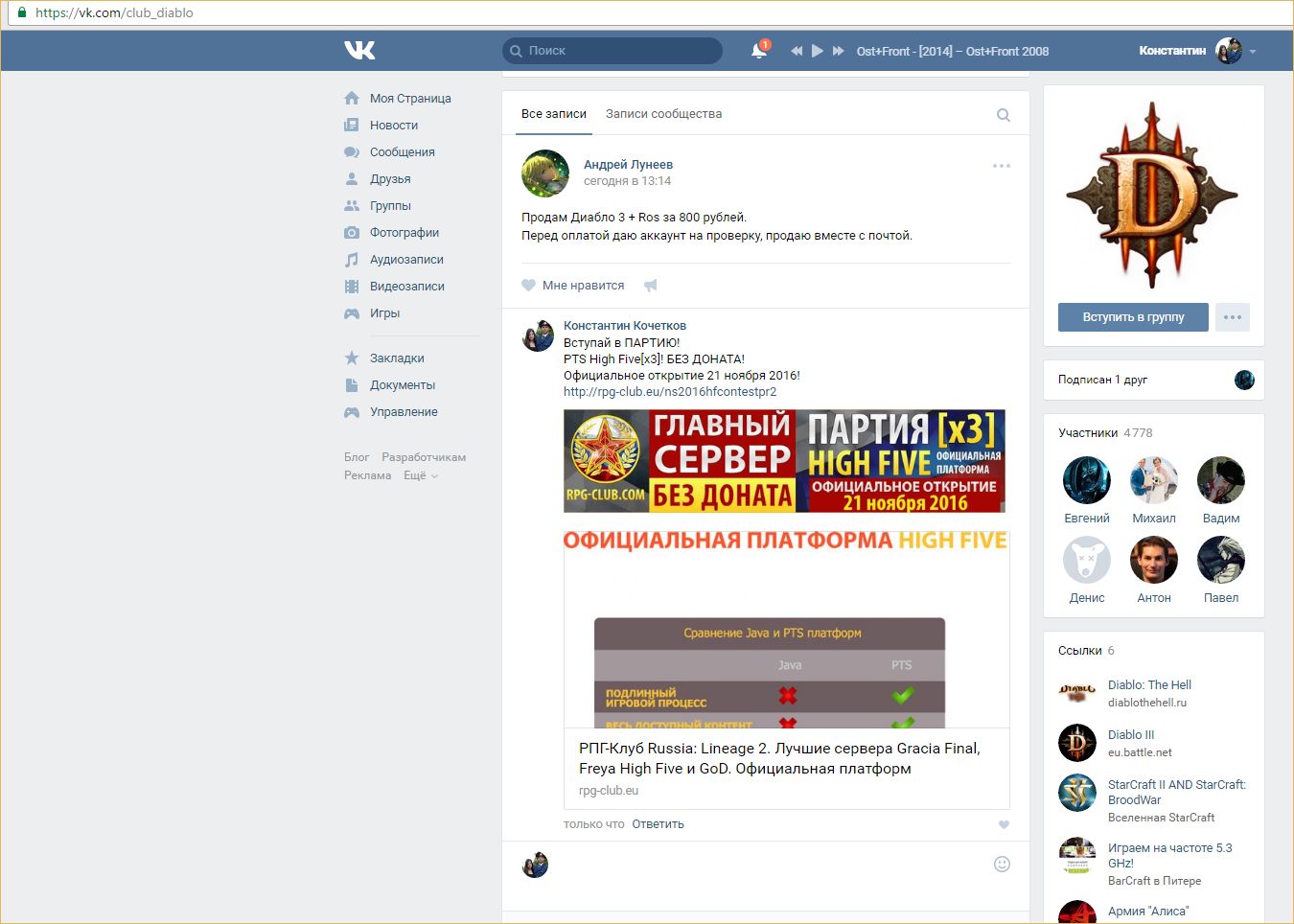Open Андрей Лунеев's avatar
This screenshot has height=924, width=1294.
pyautogui.click(x=545, y=173)
